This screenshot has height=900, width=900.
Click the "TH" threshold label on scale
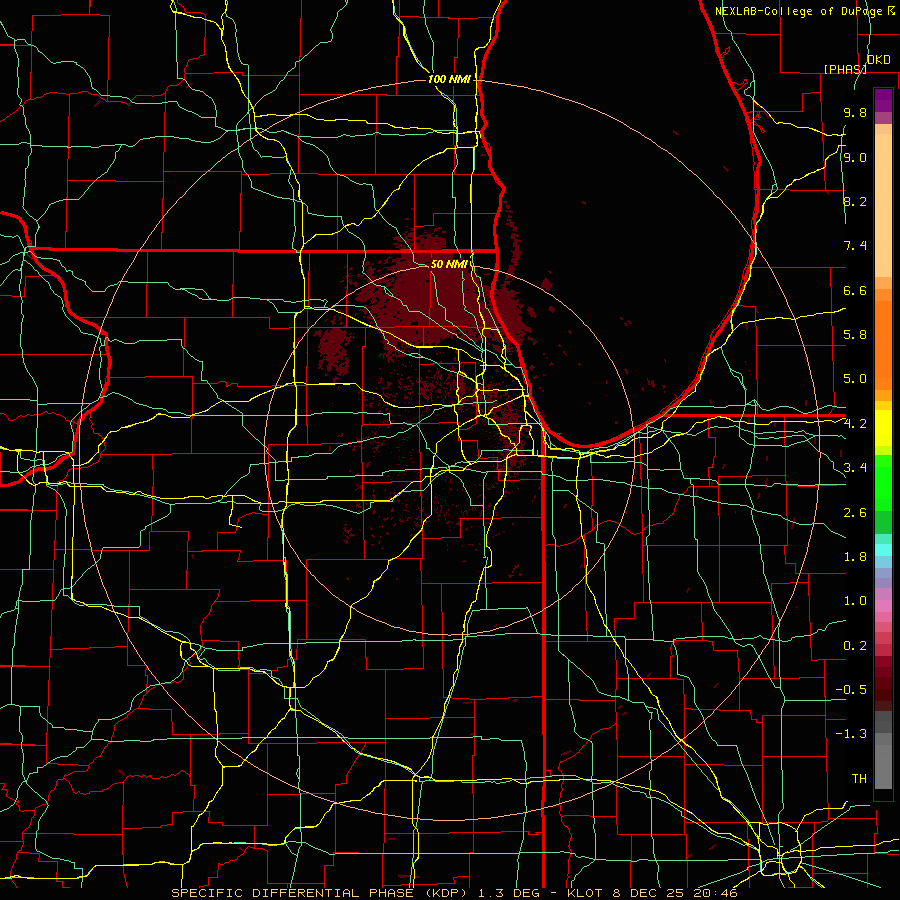859,779
